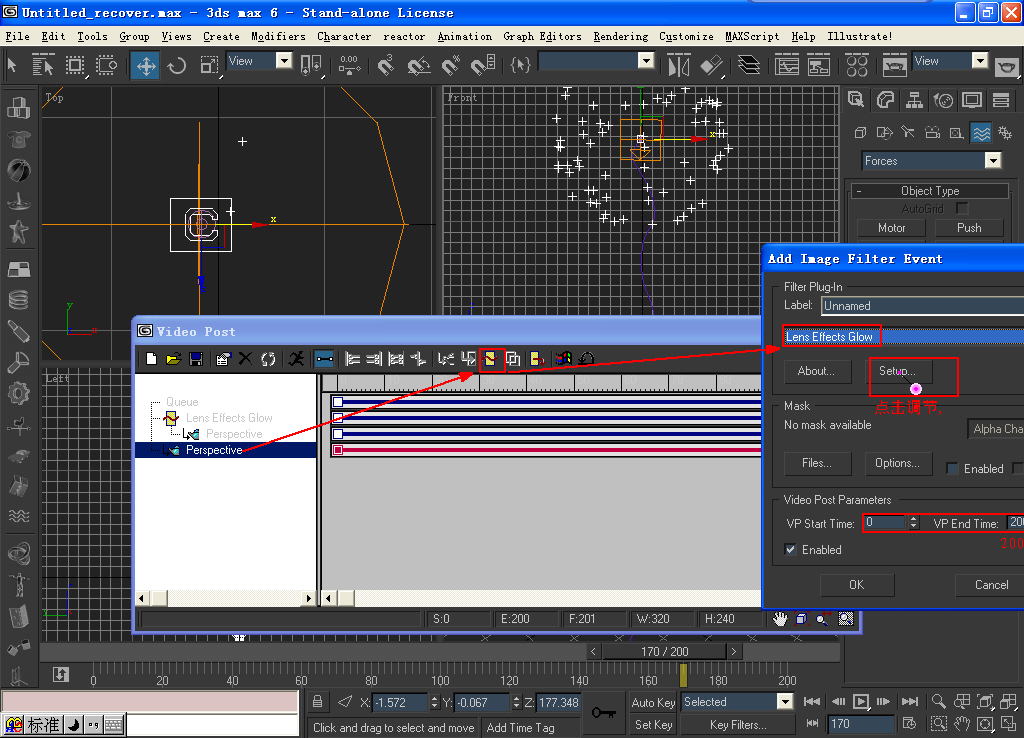Click New Sequence in Video Post toolbar
This screenshot has height=738, width=1024.
click(152, 359)
